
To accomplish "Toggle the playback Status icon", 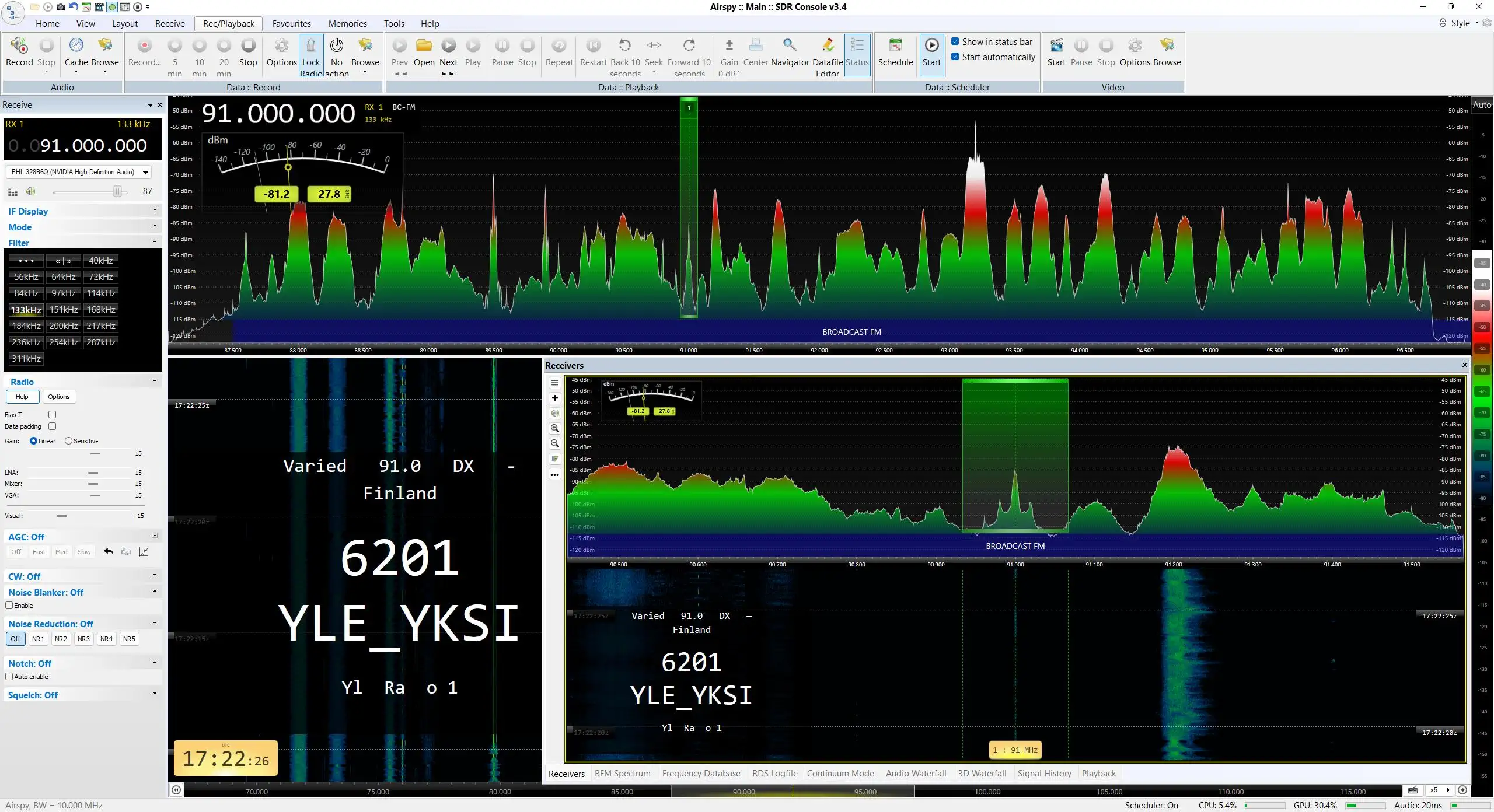I will 857,45.
